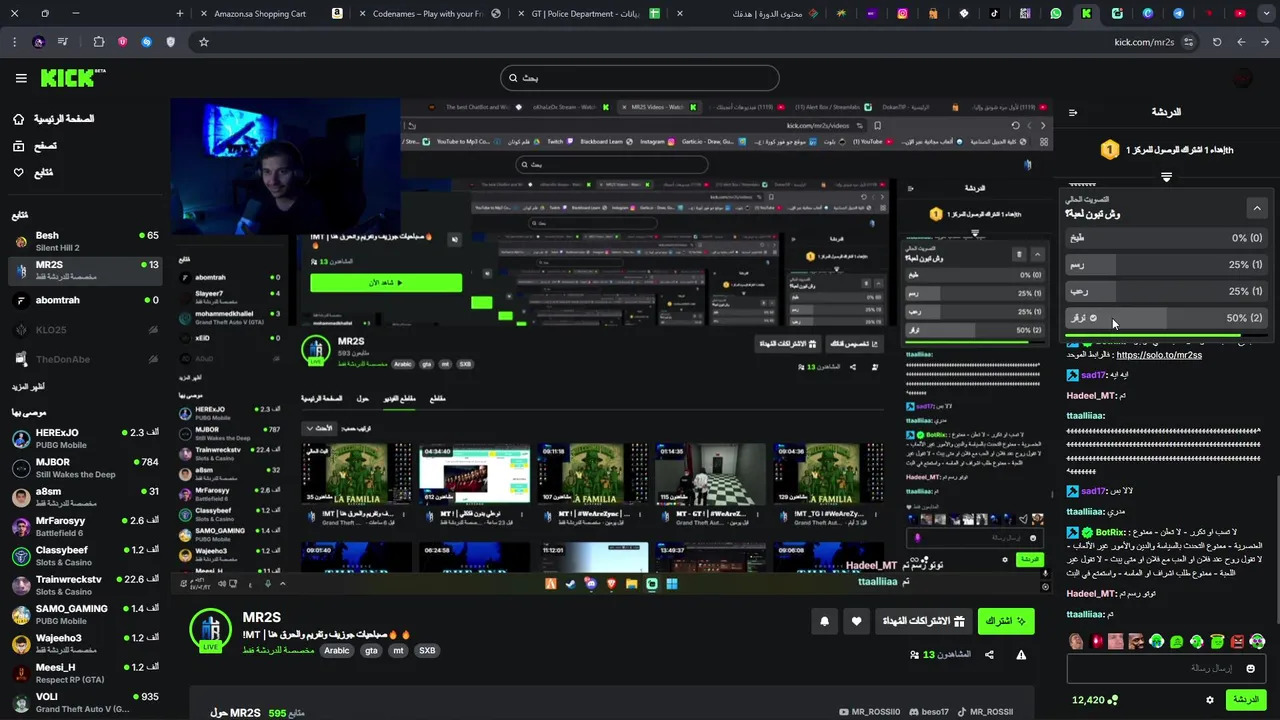
Task: Share the stream
Action: coord(989,655)
